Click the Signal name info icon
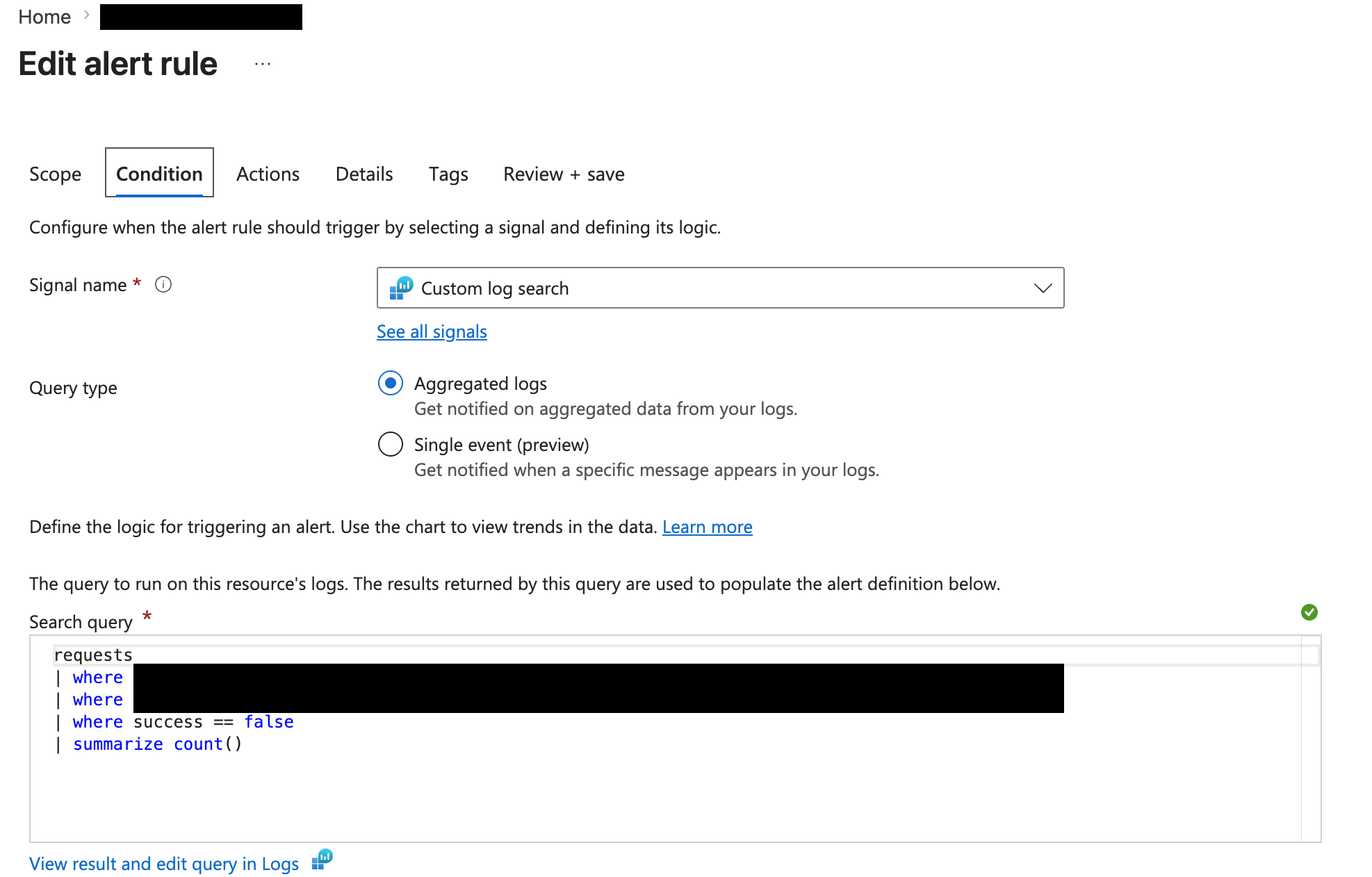Screen dimensions: 1372x877 163,284
